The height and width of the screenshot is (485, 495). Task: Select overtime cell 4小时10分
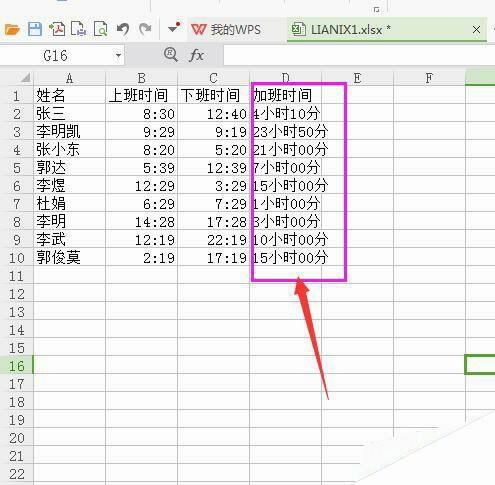(285, 114)
